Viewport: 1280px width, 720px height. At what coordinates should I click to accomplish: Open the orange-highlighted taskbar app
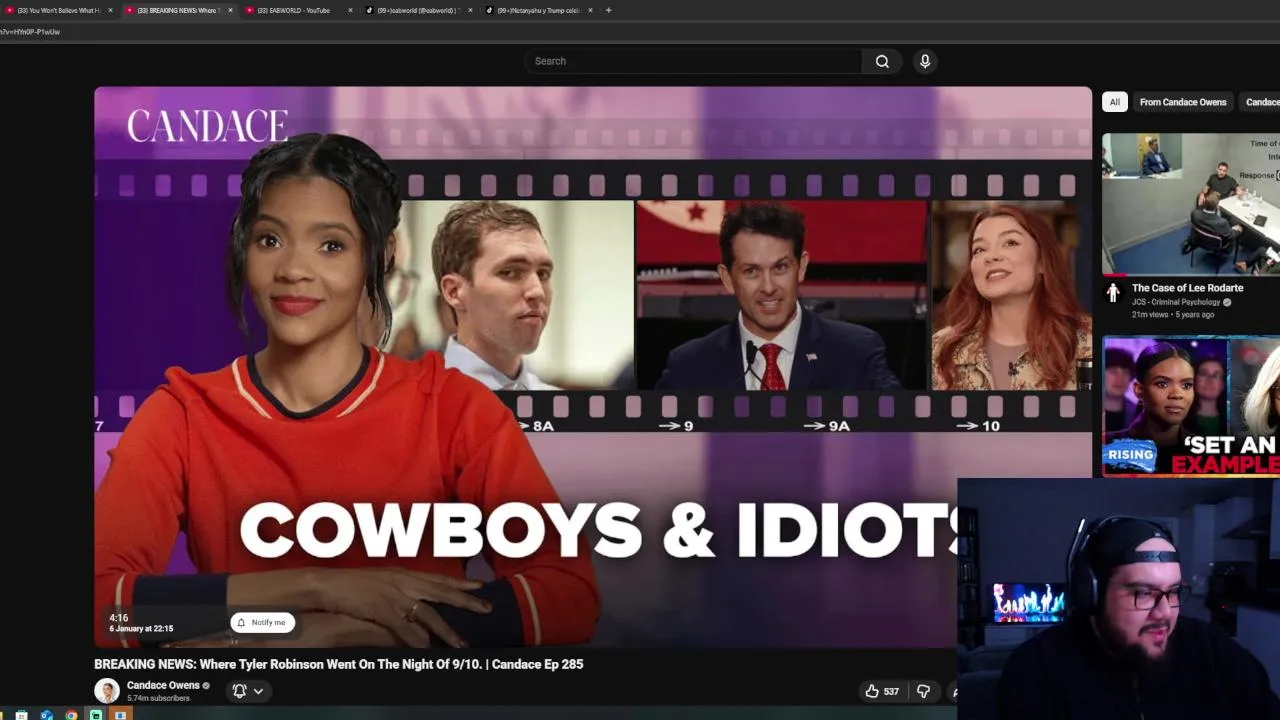tap(121, 715)
